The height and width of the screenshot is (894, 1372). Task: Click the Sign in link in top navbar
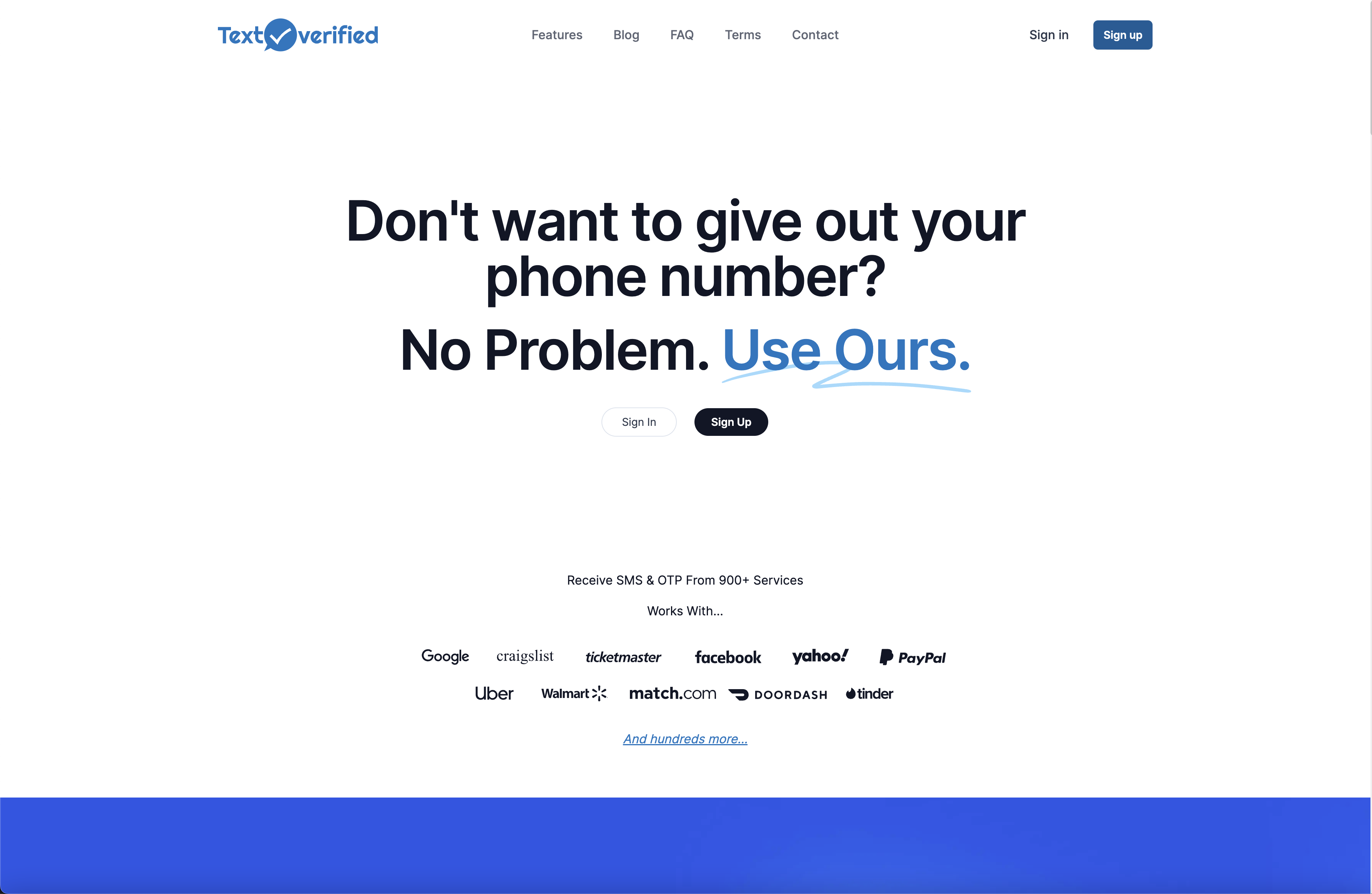tap(1049, 34)
